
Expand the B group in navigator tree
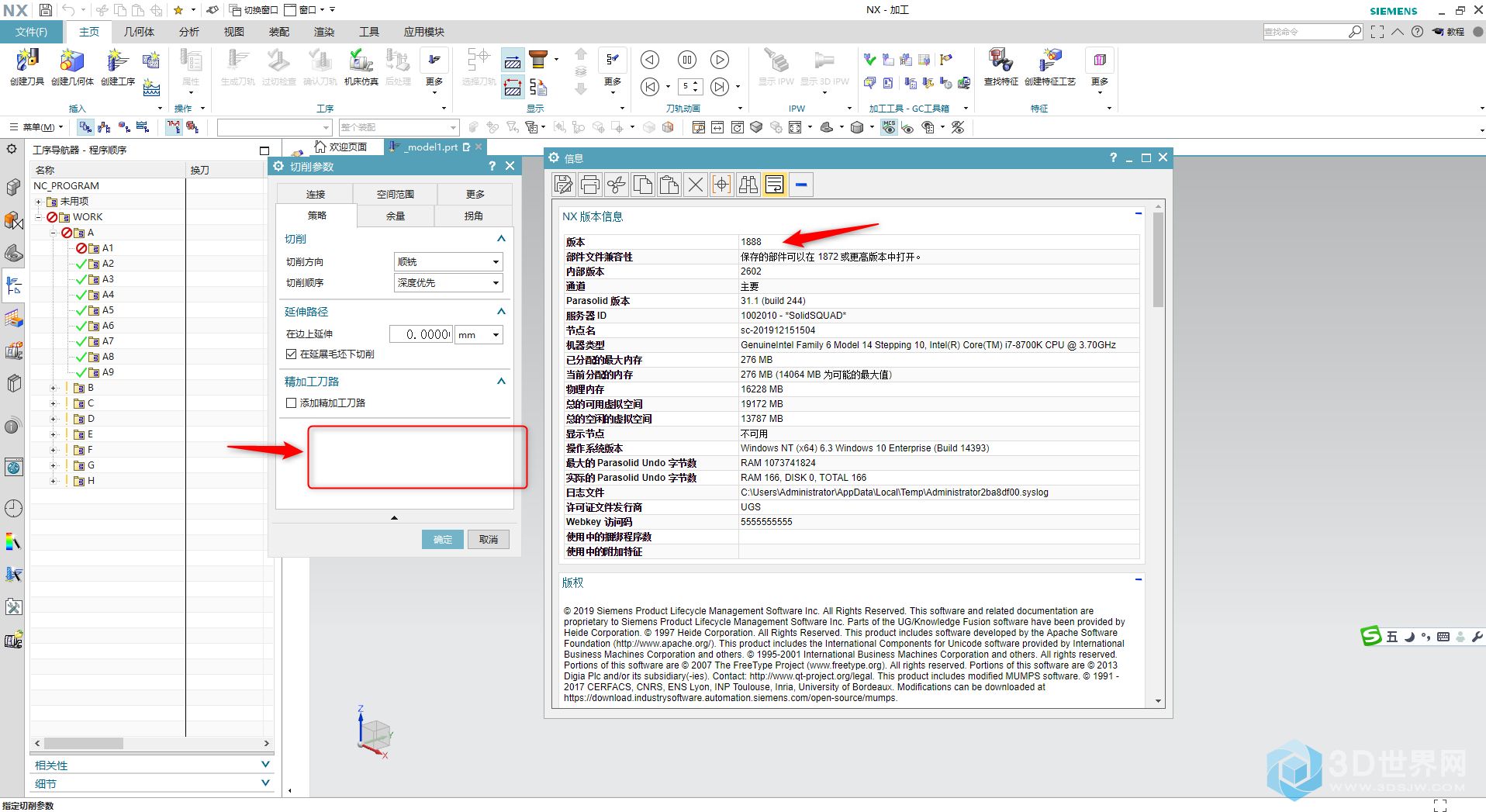[x=54, y=388]
